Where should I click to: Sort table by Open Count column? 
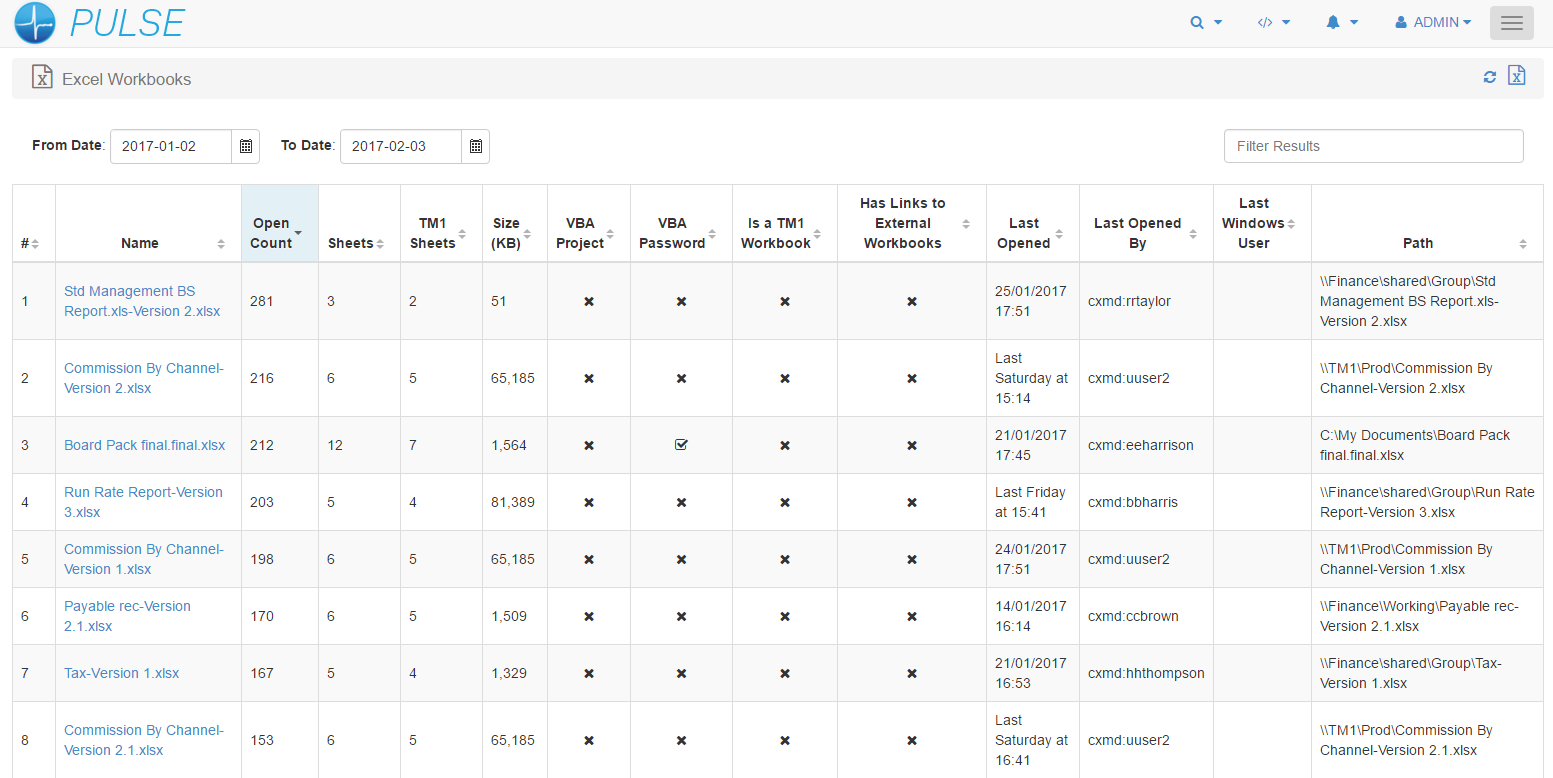coord(279,233)
